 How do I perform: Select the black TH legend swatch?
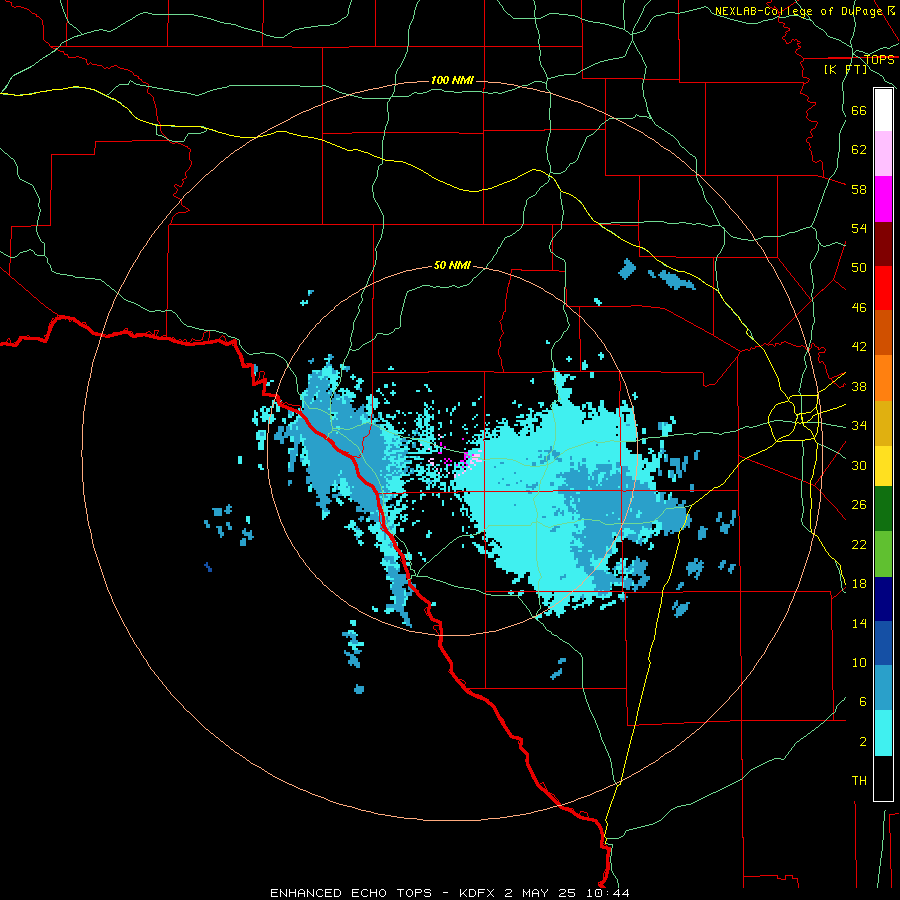tap(883, 778)
